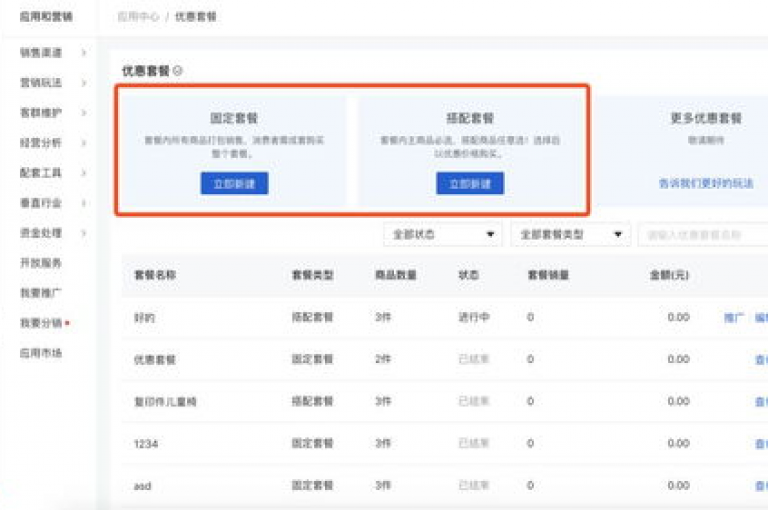Click the 应用中心 breadcrumb link
The width and height of the screenshot is (768, 510).
tap(138, 17)
